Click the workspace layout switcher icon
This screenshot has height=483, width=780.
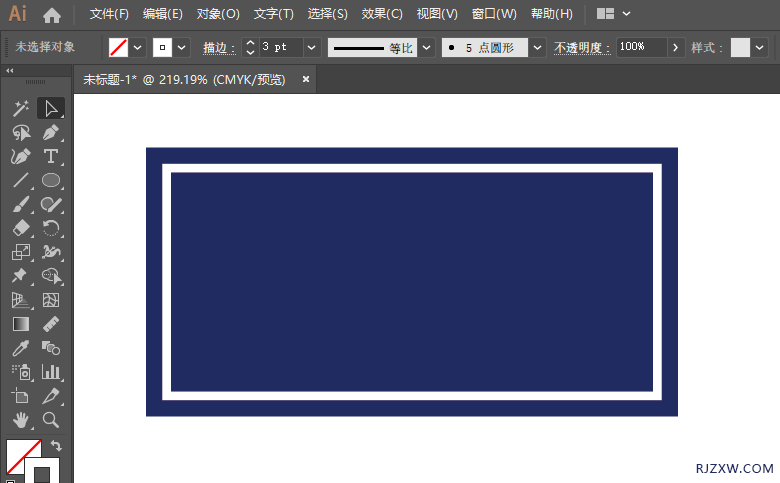605,13
